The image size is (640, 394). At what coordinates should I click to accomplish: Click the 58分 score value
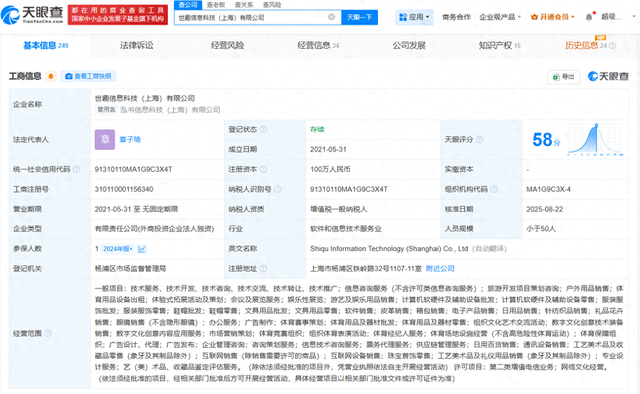(x=546, y=140)
